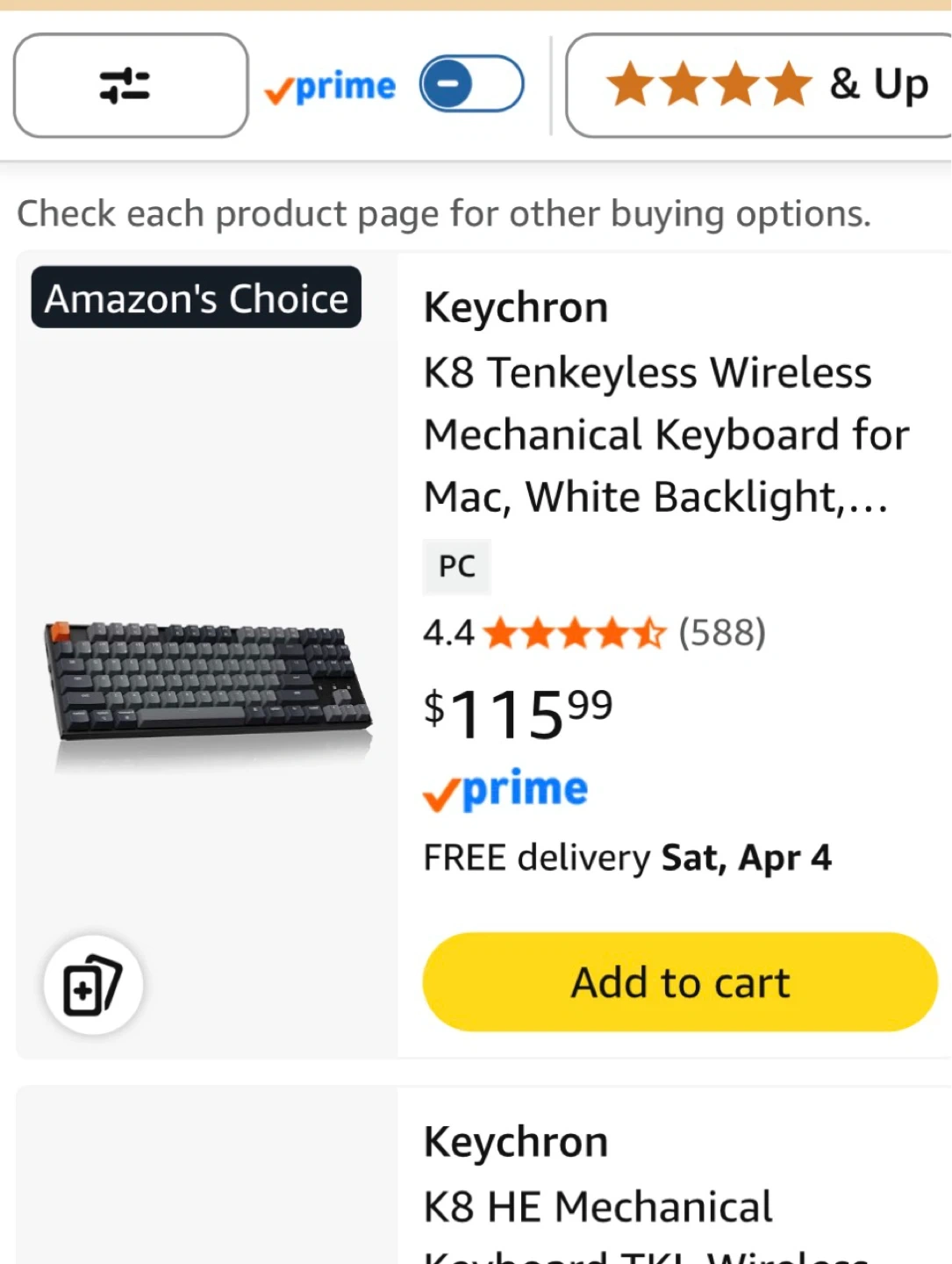Open the Keychron K8 keyboard thumbnail
This screenshot has height=1264, width=952.
point(208,680)
